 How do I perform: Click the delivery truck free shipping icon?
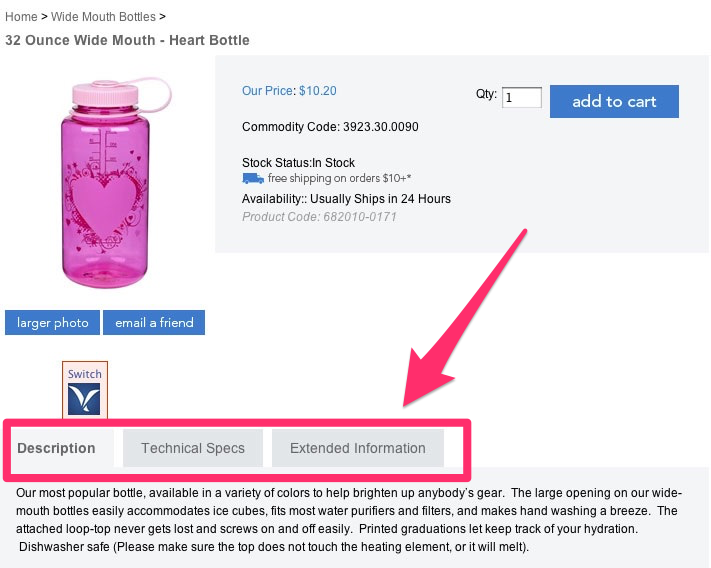coord(252,179)
